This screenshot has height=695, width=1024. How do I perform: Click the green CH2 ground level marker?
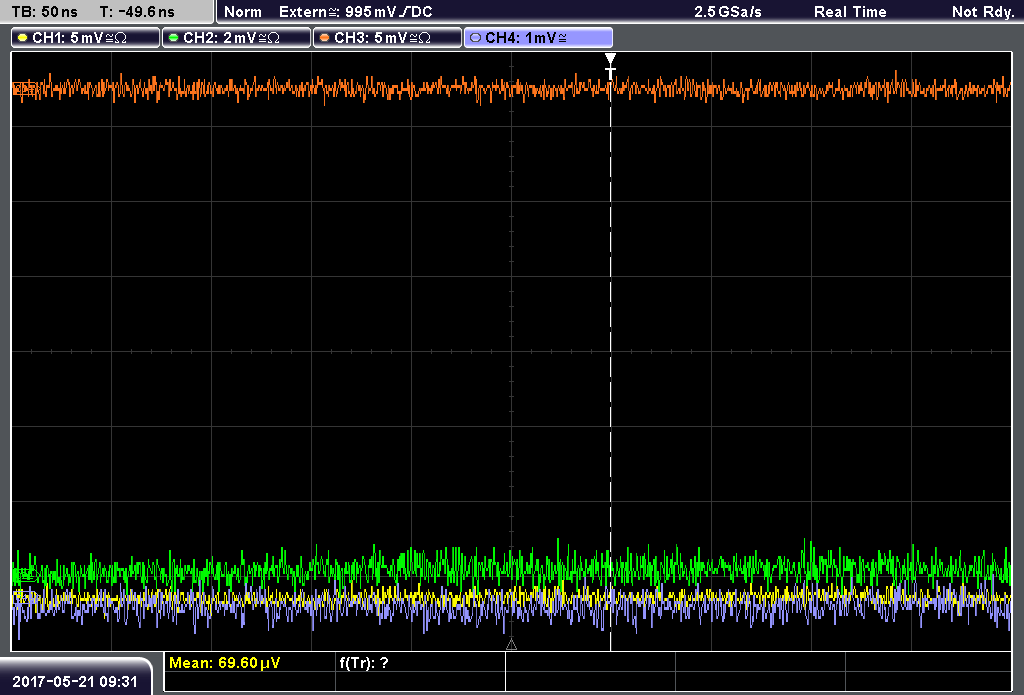[24, 575]
